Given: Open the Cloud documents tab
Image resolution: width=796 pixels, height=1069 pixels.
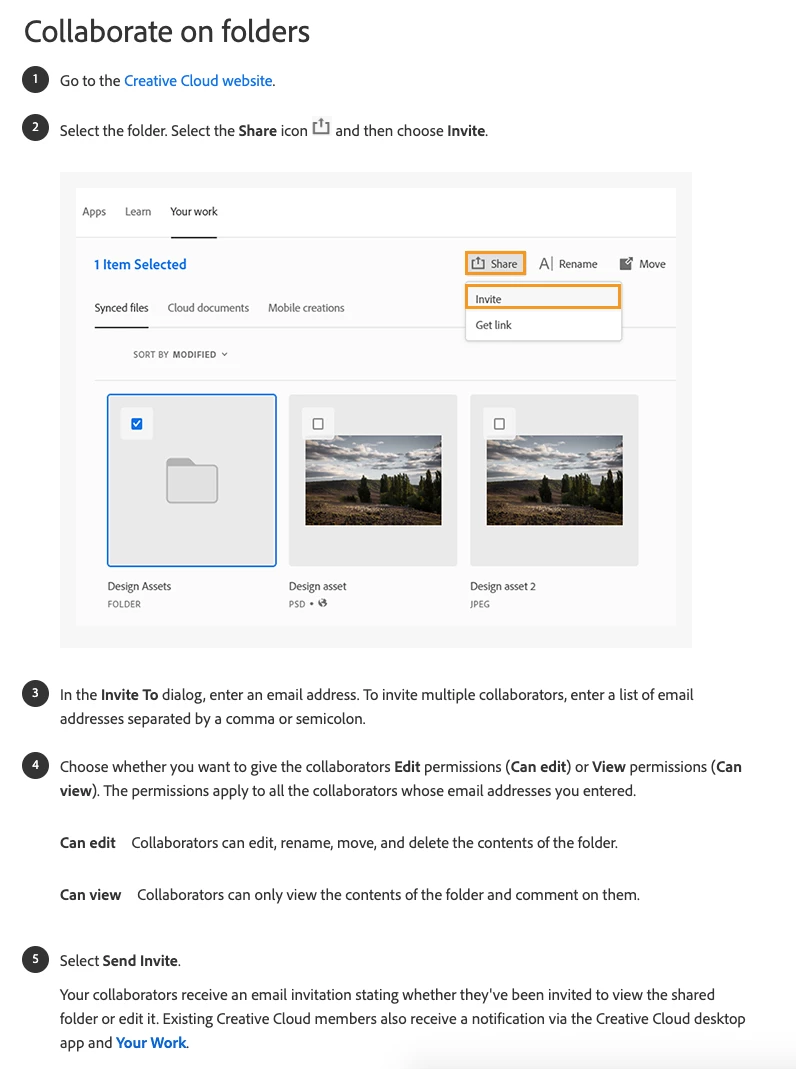Looking at the screenshot, I should point(208,307).
